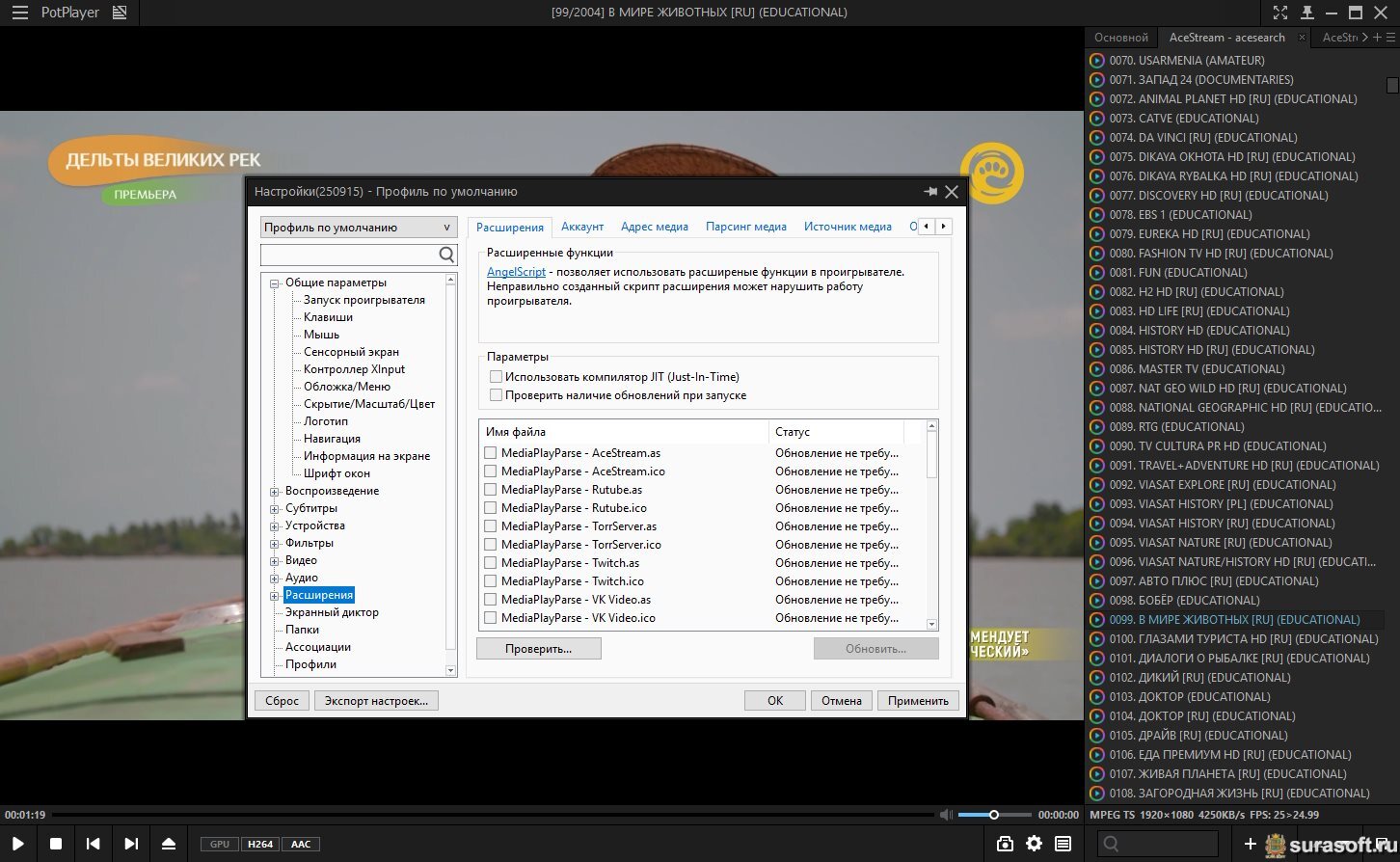This screenshot has height=862, width=1400.
Task: Expand the Воспроизведение tree node
Action: (x=275, y=492)
